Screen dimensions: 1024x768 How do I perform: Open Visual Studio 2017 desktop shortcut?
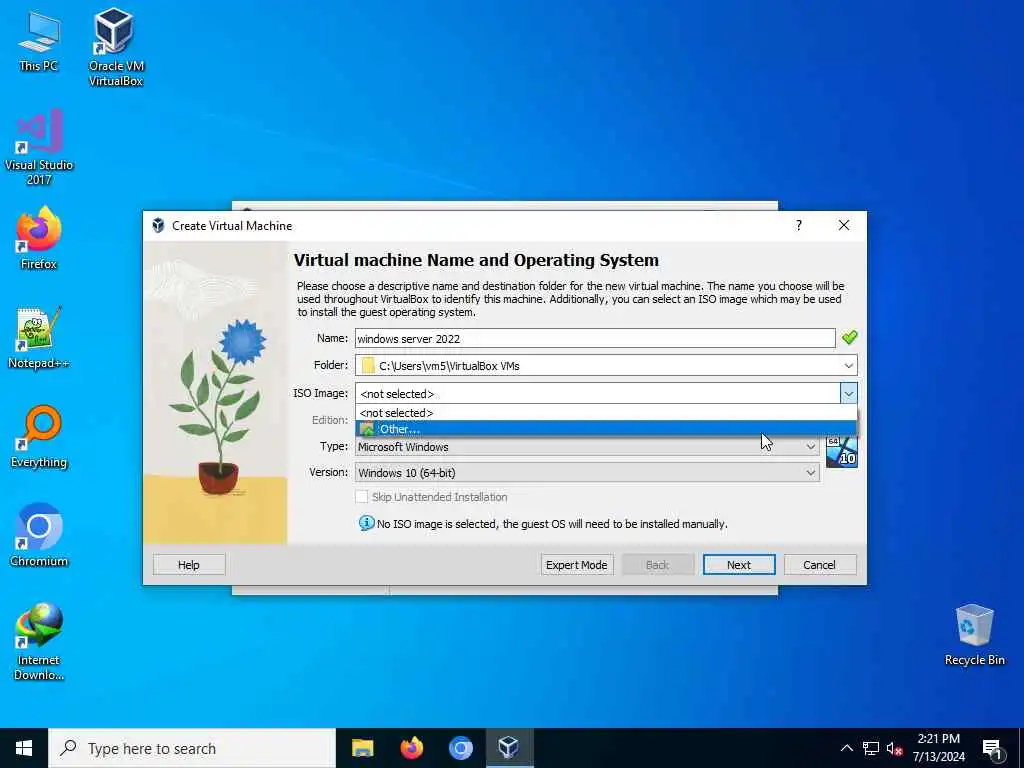[39, 146]
